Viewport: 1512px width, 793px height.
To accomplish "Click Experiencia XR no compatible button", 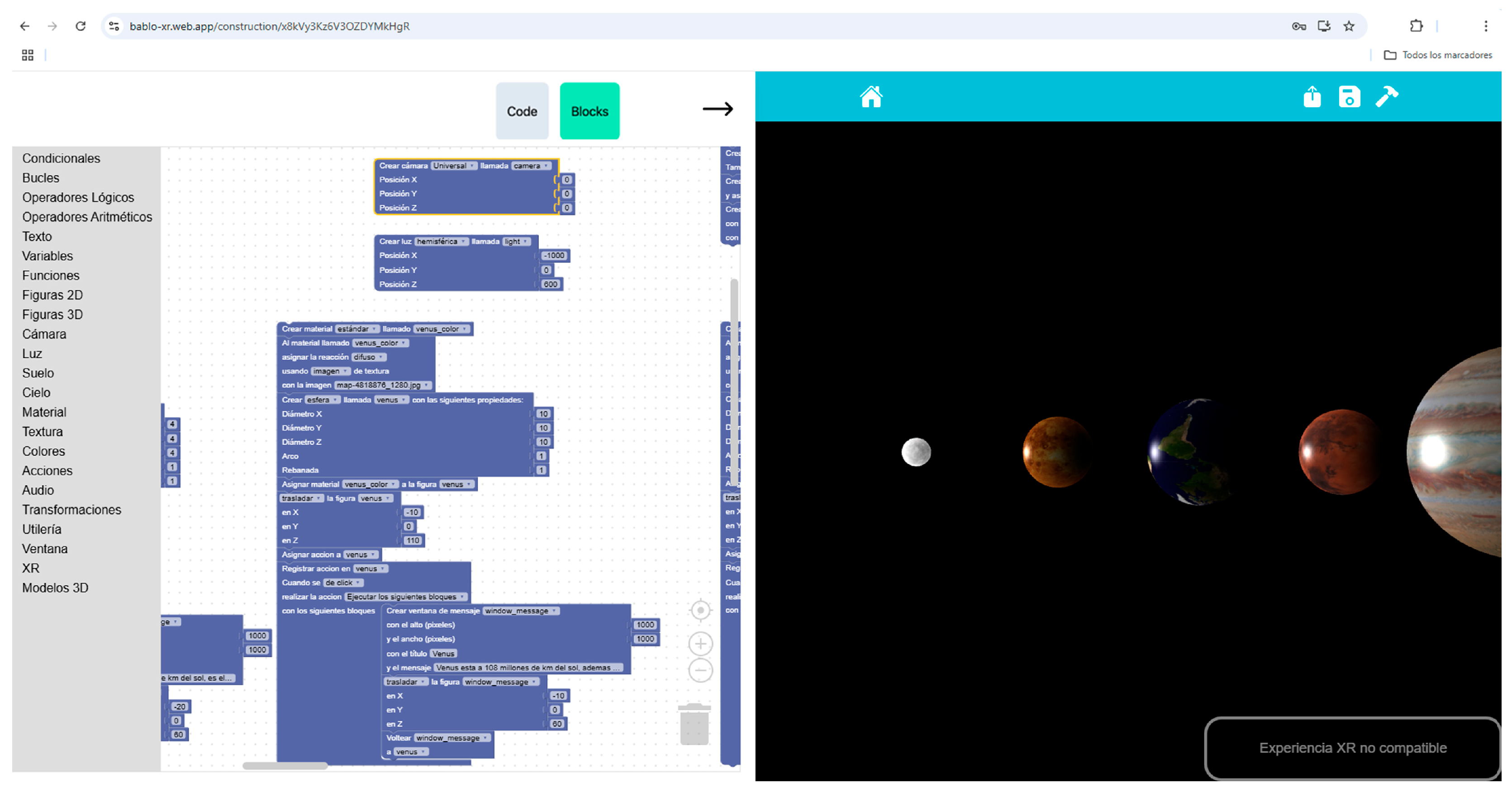I will (x=1352, y=748).
